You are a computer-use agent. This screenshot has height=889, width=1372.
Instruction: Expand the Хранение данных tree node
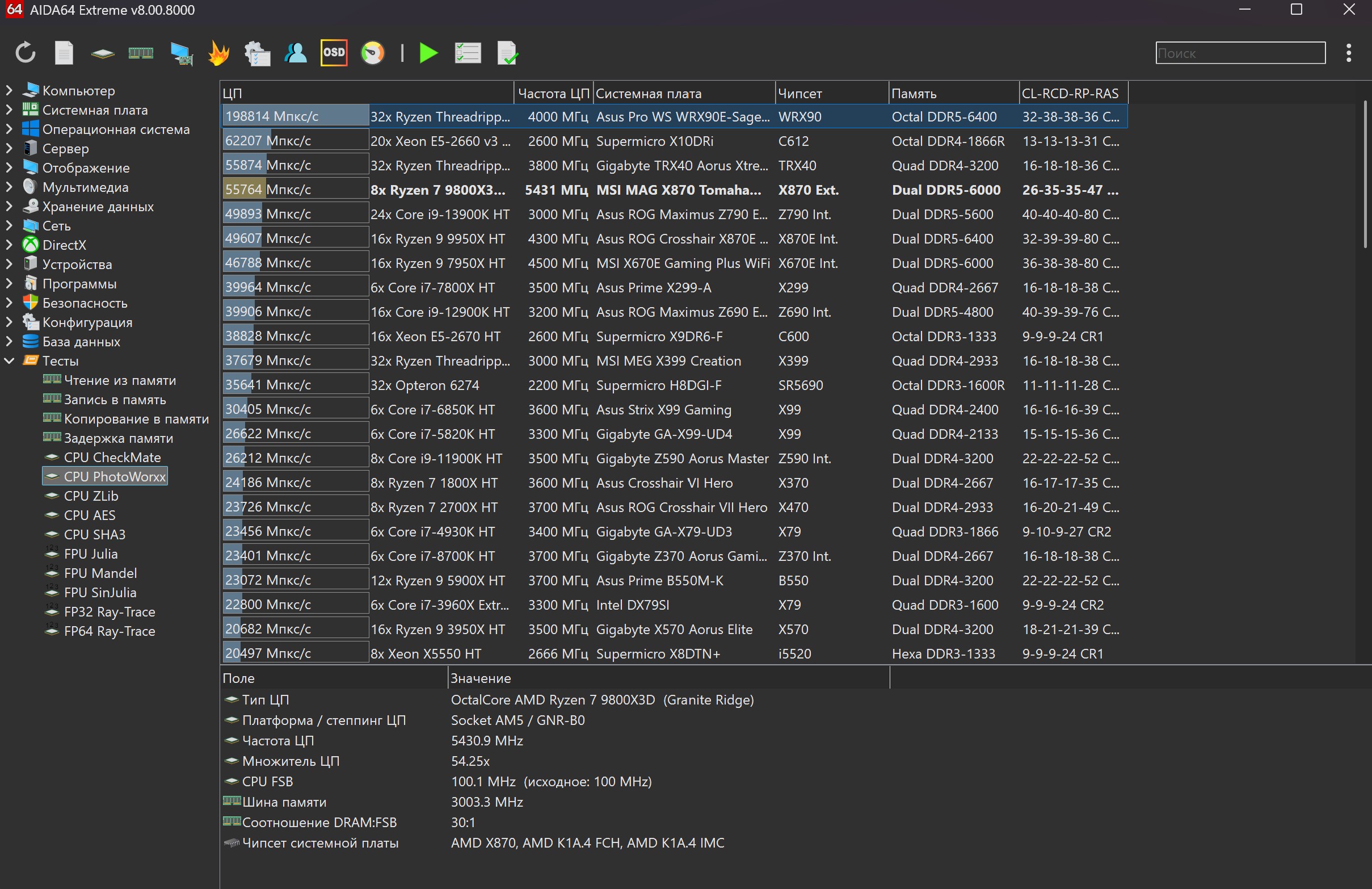[9, 207]
